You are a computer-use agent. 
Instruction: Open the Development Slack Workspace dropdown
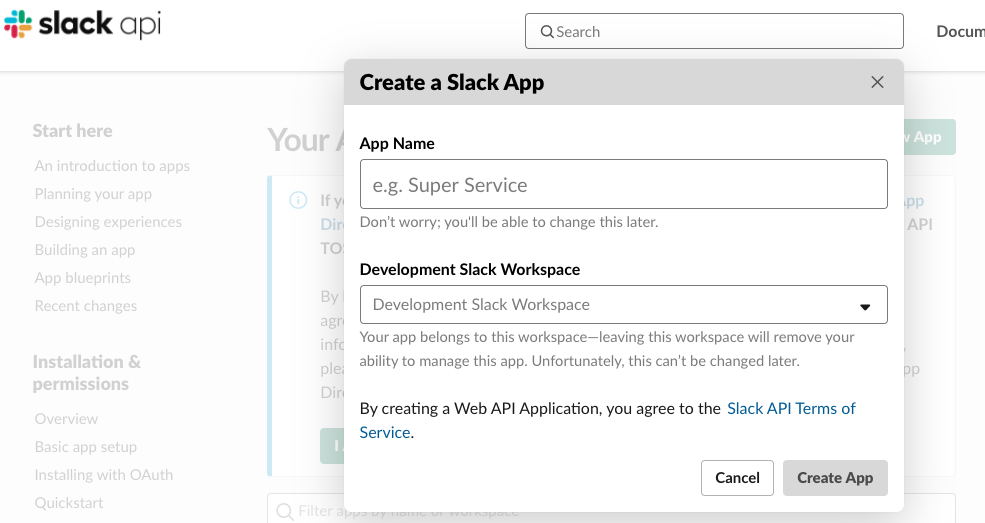[624, 305]
